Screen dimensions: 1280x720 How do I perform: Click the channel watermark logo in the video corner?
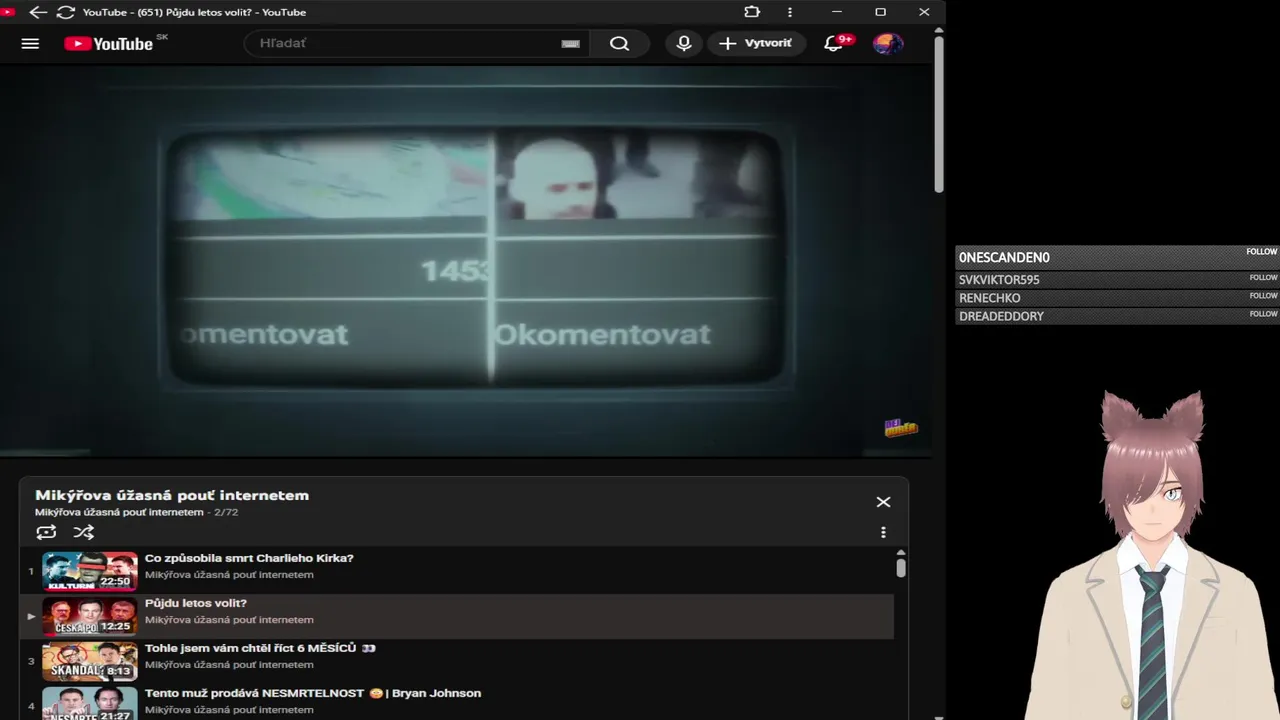pyautogui.click(x=900, y=428)
